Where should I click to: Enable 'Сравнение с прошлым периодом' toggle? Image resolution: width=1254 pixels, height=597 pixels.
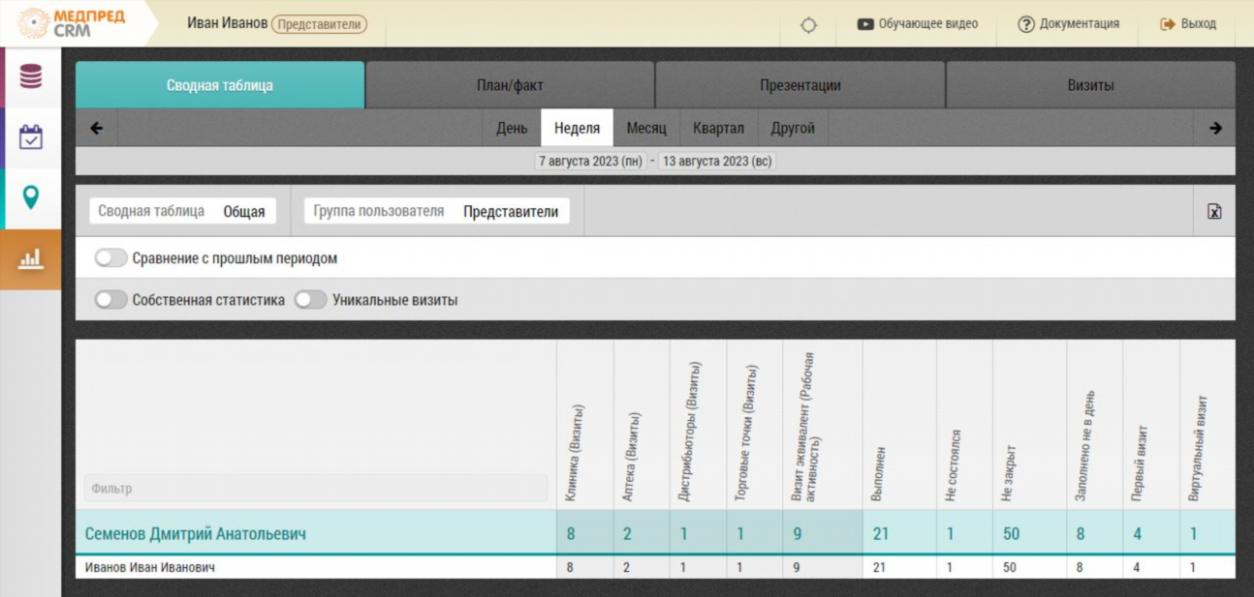point(110,257)
